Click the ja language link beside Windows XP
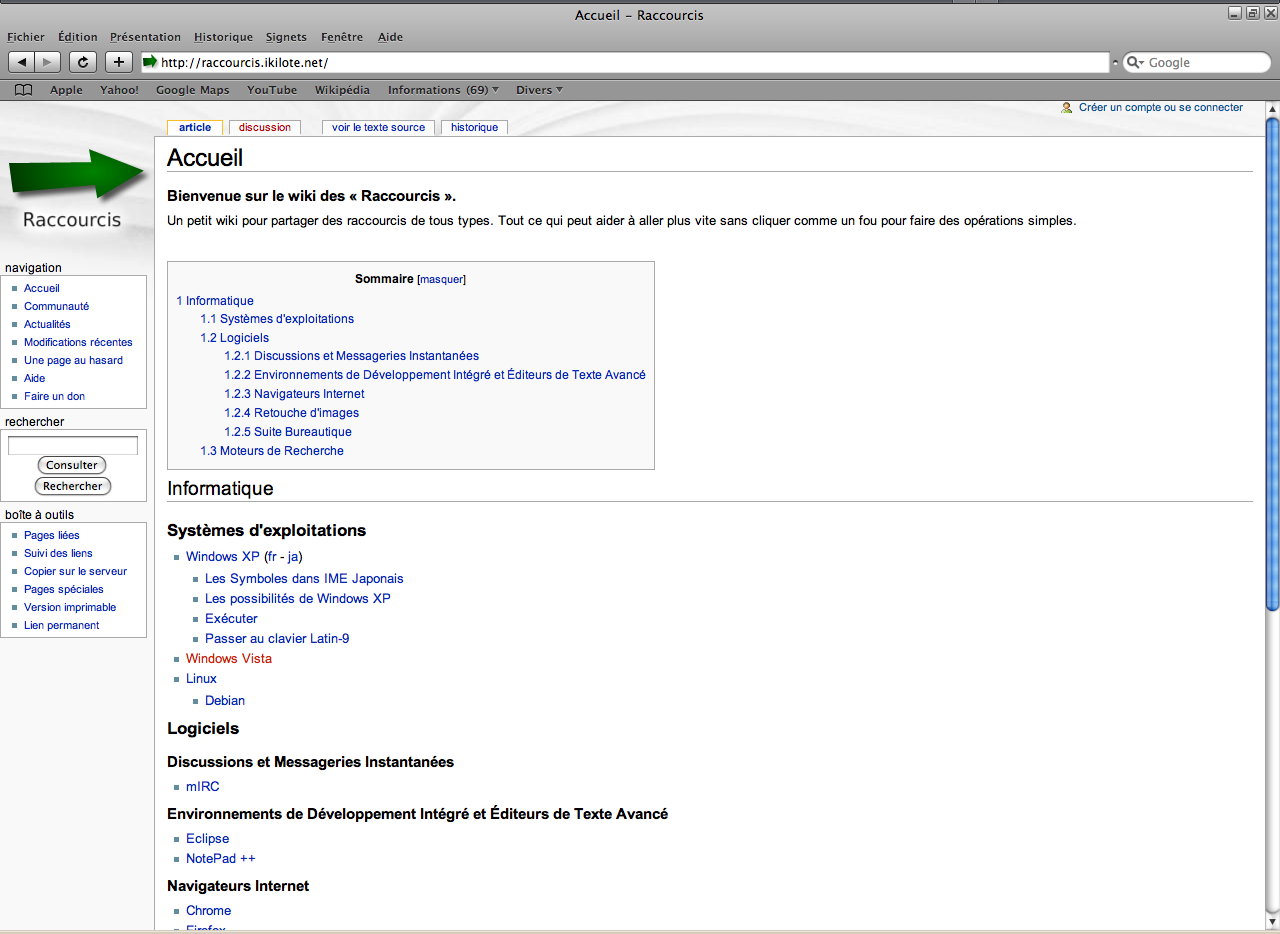The width and height of the screenshot is (1280, 934). point(293,557)
